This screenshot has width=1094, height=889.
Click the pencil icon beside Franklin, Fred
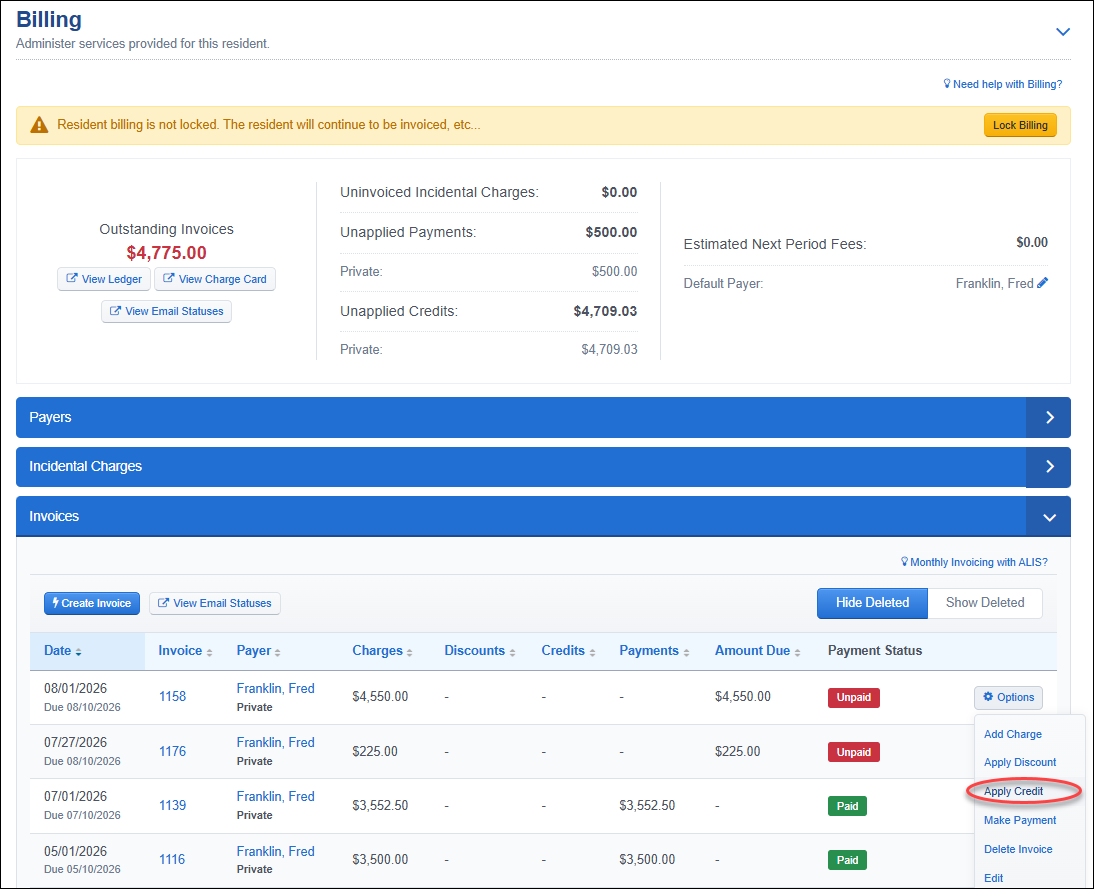click(1042, 283)
